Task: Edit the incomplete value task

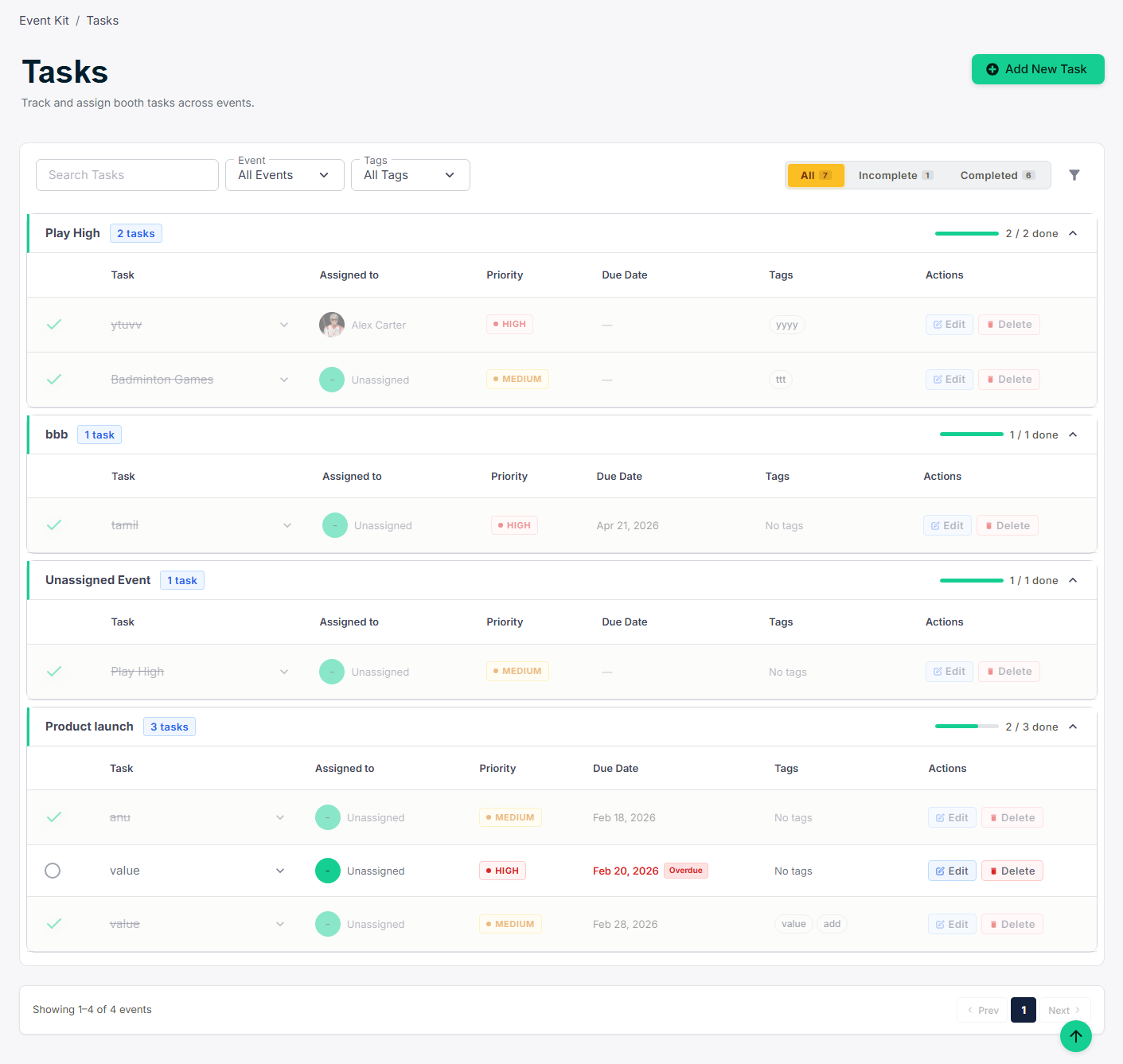Action: 952,871
